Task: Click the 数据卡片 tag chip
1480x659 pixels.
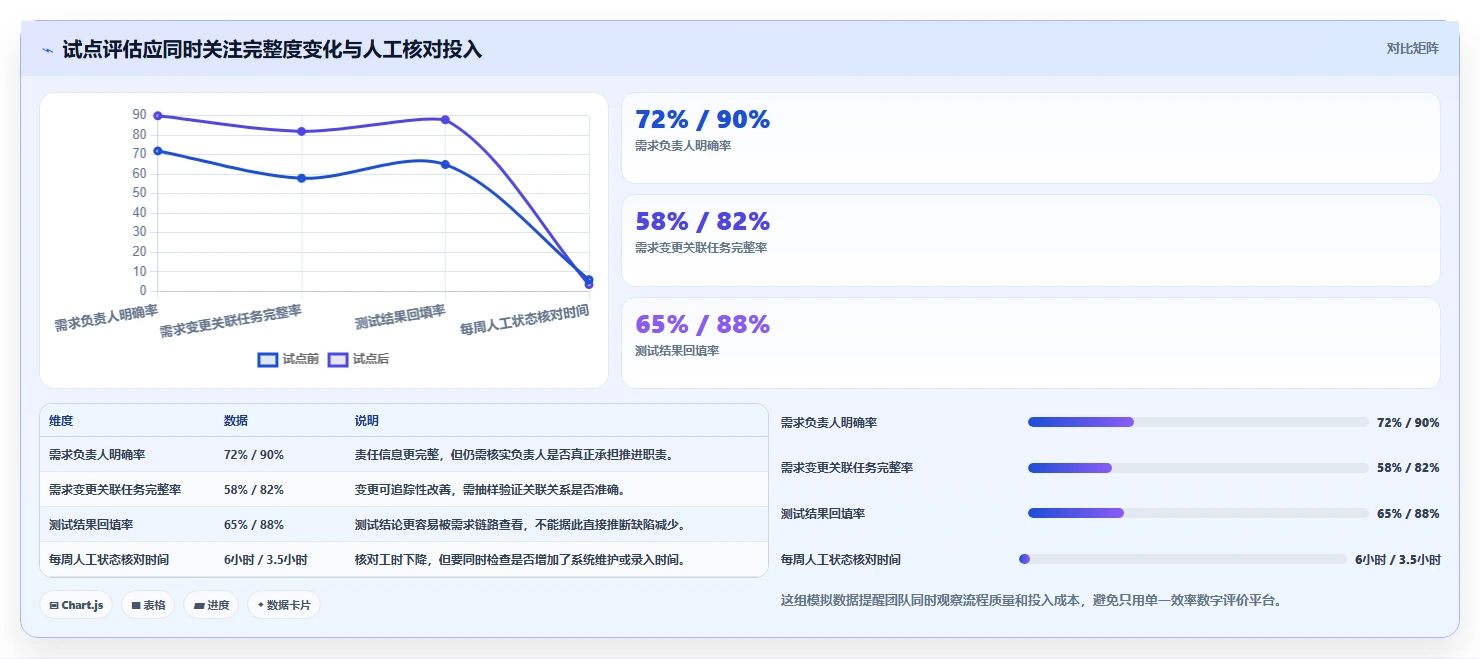Action: tap(284, 605)
